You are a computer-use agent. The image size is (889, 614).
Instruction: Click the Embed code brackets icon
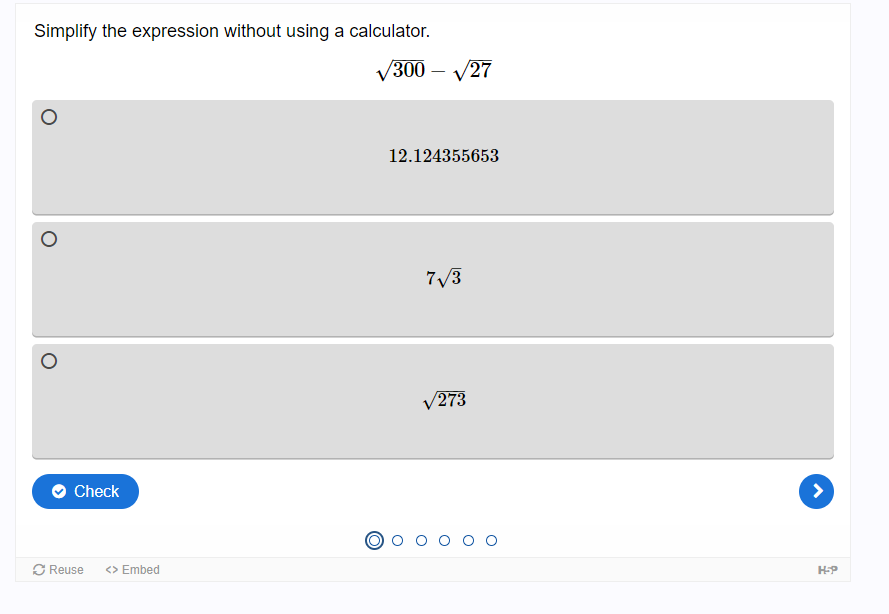[x=111, y=570]
